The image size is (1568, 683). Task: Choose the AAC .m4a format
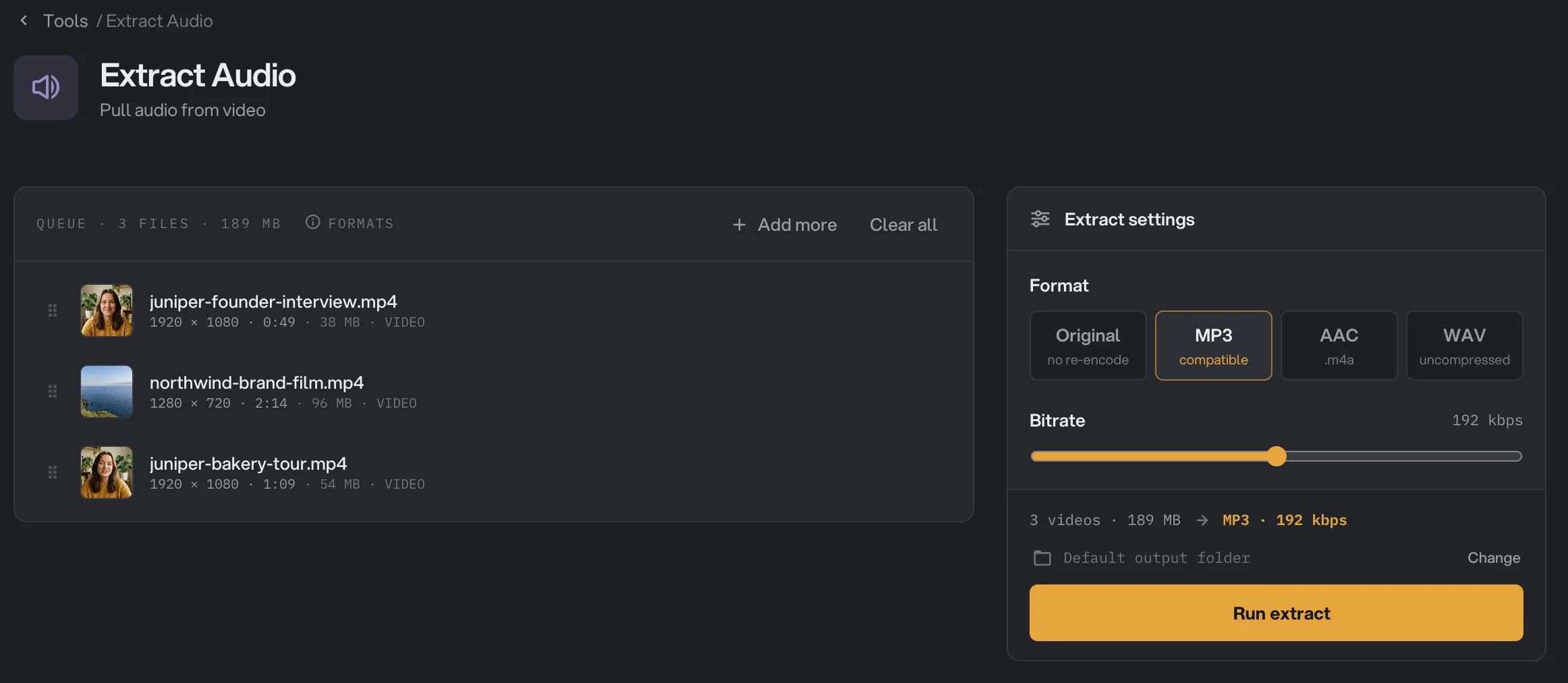click(x=1339, y=346)
